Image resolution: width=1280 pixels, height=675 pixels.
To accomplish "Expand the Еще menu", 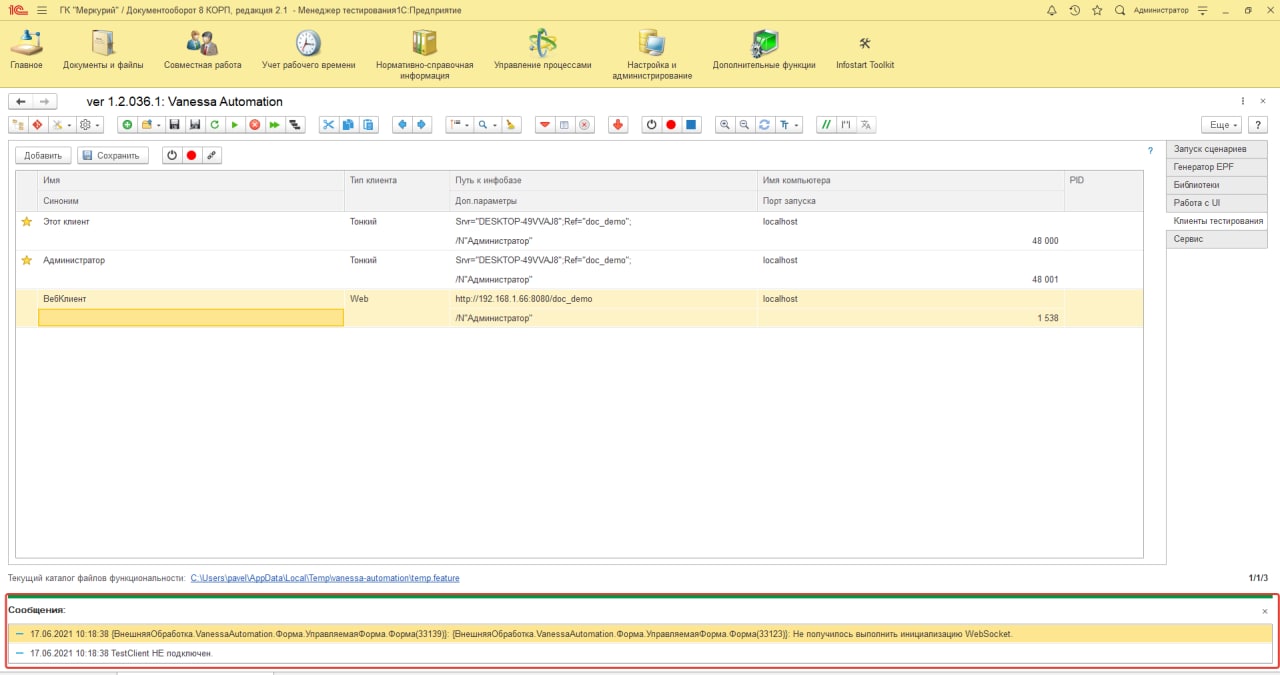I will pyautogui.click(x=1220, y=125).
